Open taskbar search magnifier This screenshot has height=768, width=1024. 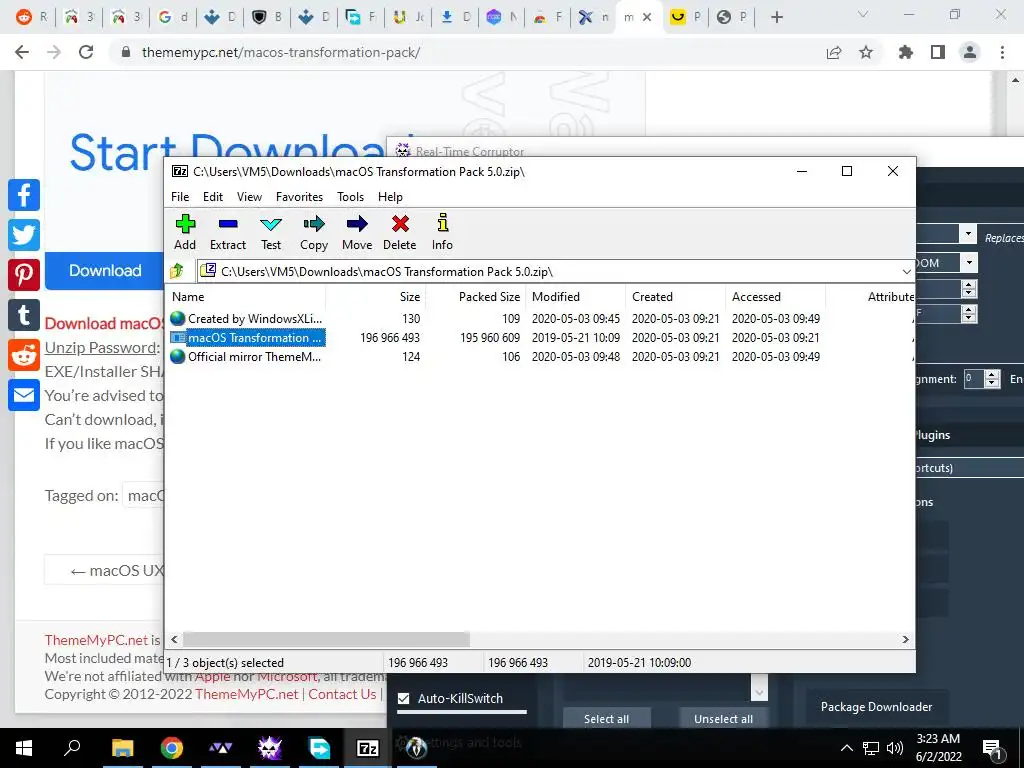[72, 748]
